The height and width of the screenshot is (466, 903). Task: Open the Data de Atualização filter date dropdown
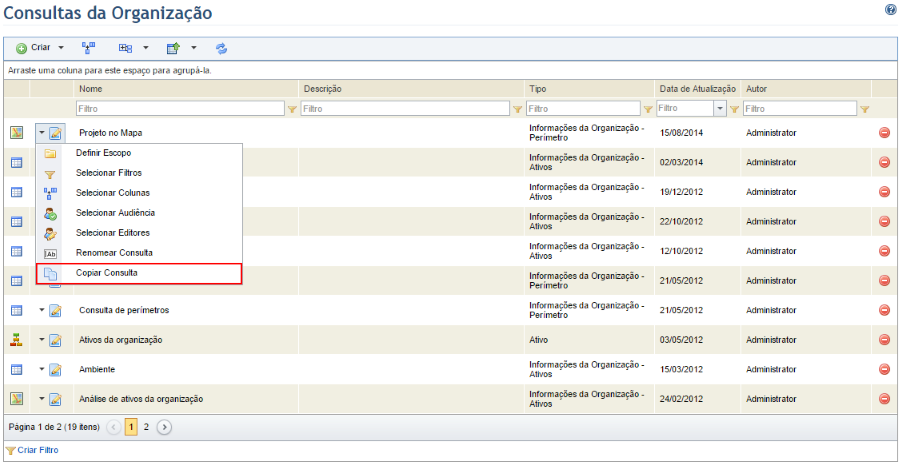[x=720, y=108]
